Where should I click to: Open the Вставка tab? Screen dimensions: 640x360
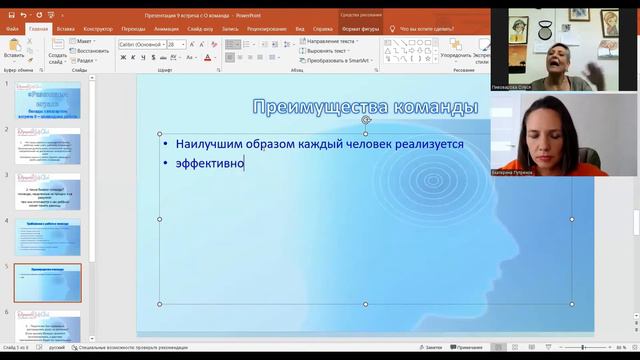point(65,29)
